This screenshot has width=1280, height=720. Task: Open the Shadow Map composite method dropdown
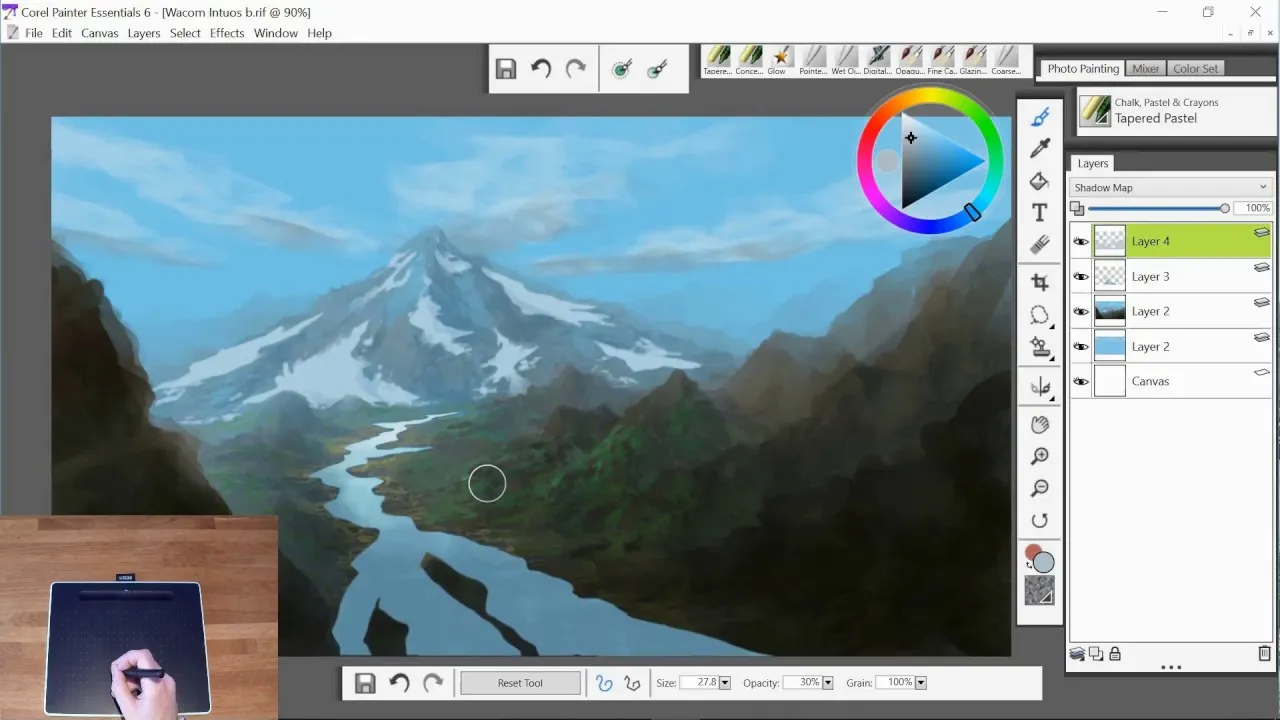(1170, 187)
